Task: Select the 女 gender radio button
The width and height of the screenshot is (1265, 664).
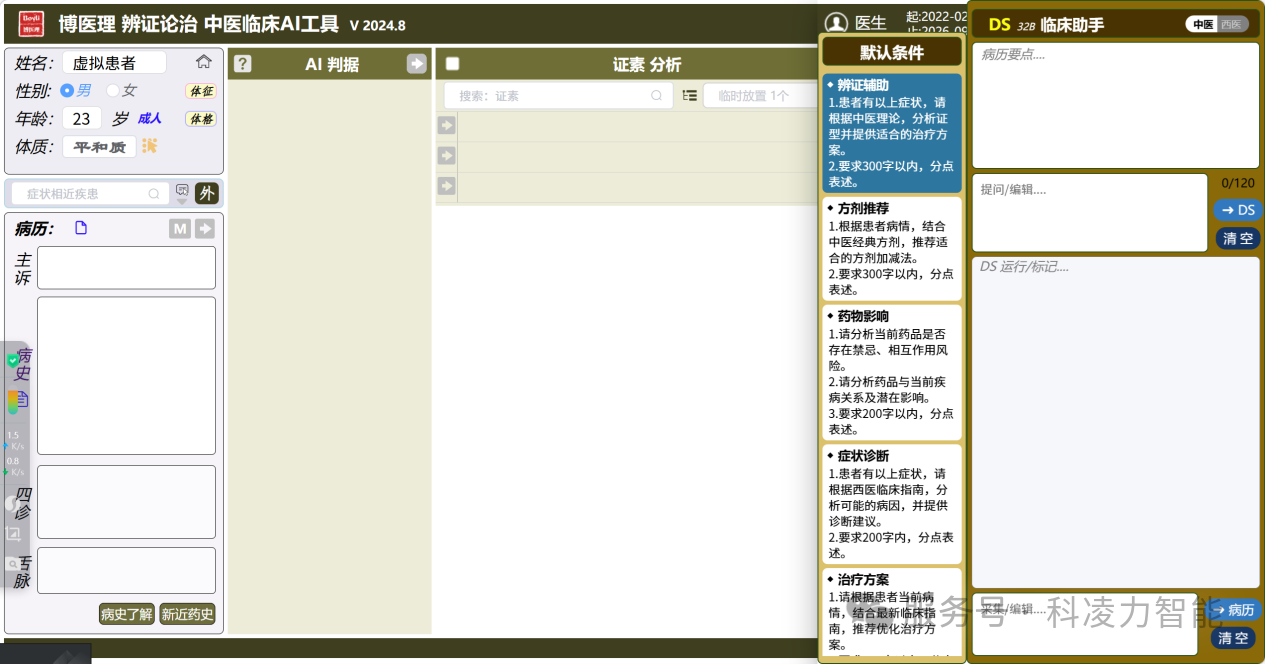Action: coord(113,90)
